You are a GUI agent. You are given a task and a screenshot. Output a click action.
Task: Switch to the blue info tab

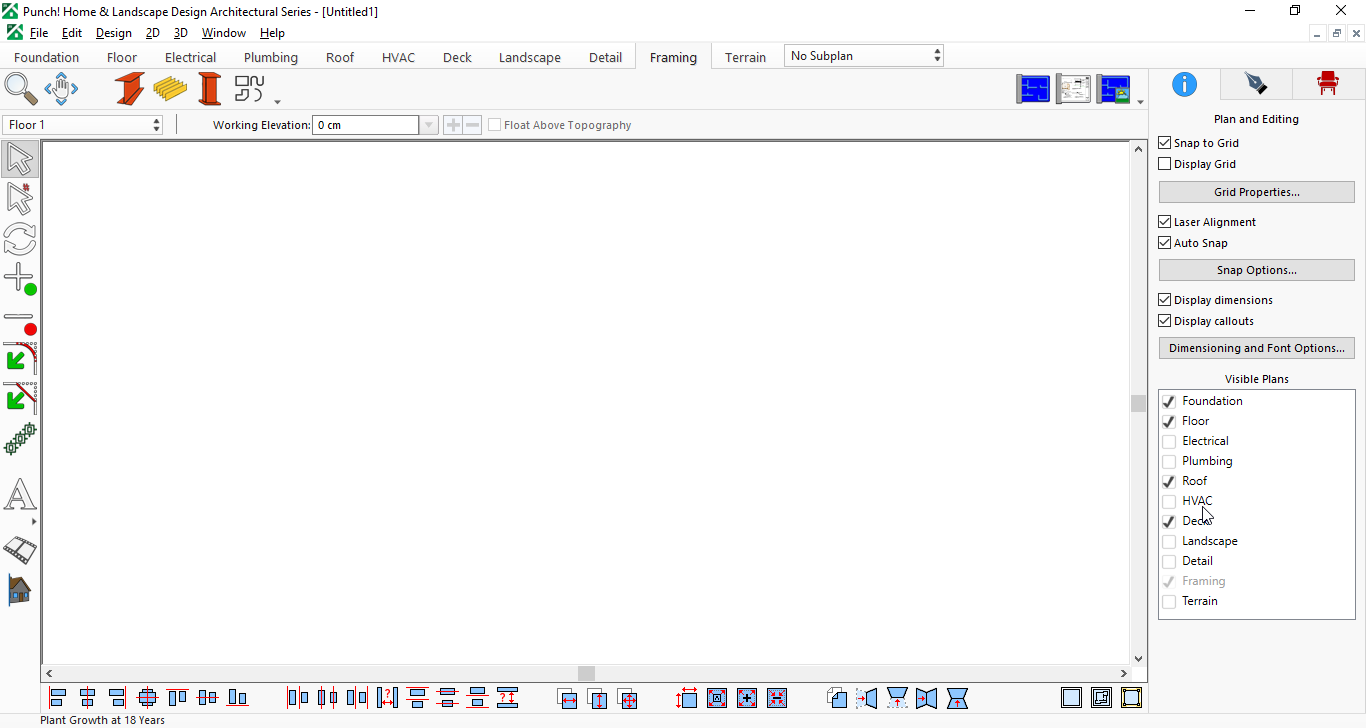pyautogui.click(x=1185, y=84)
